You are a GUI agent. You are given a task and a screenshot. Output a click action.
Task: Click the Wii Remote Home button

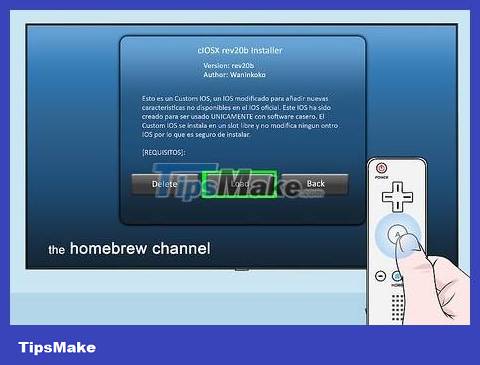(x=396, y=276)
